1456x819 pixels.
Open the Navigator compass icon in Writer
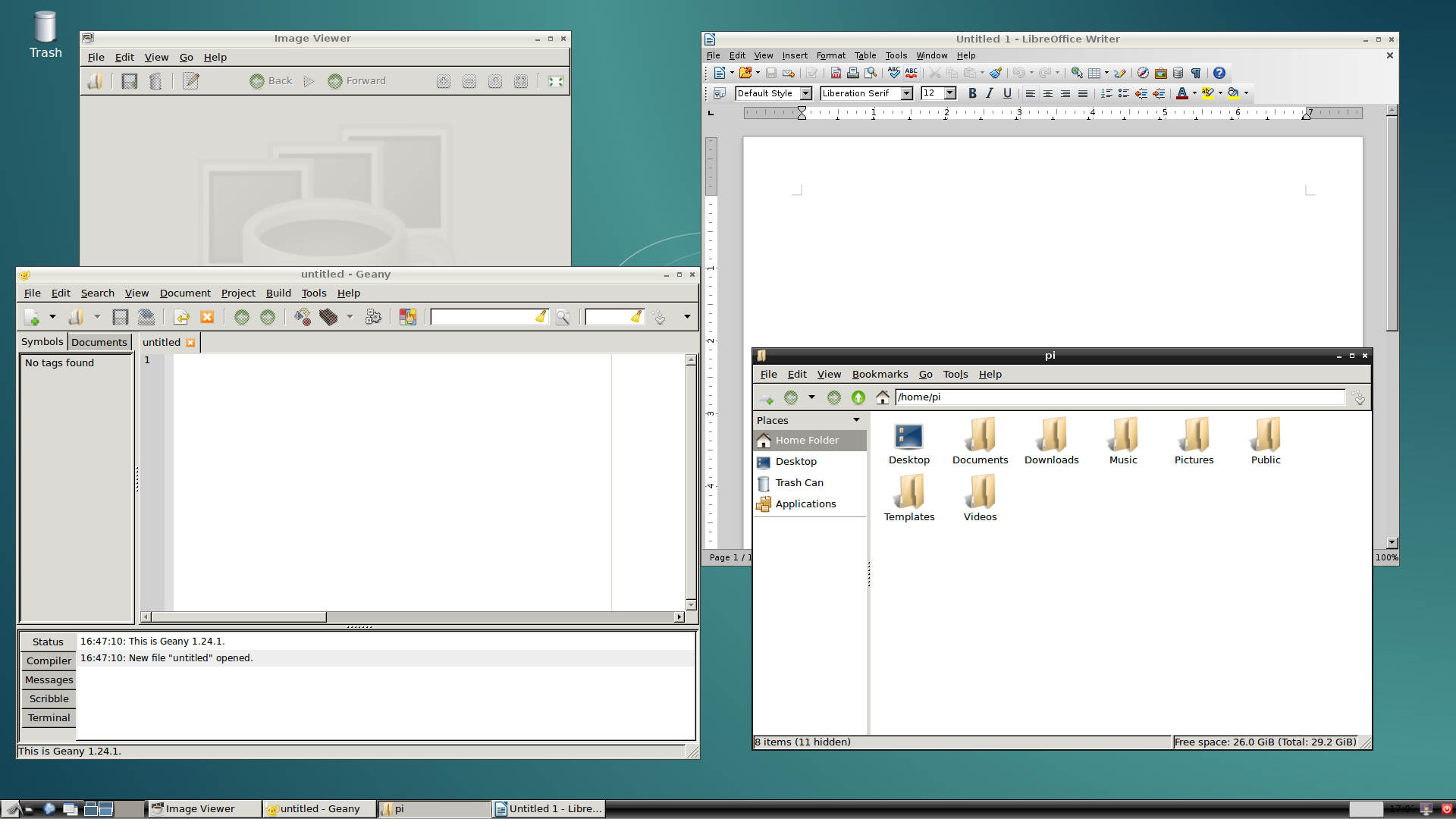pos(1143,73)
